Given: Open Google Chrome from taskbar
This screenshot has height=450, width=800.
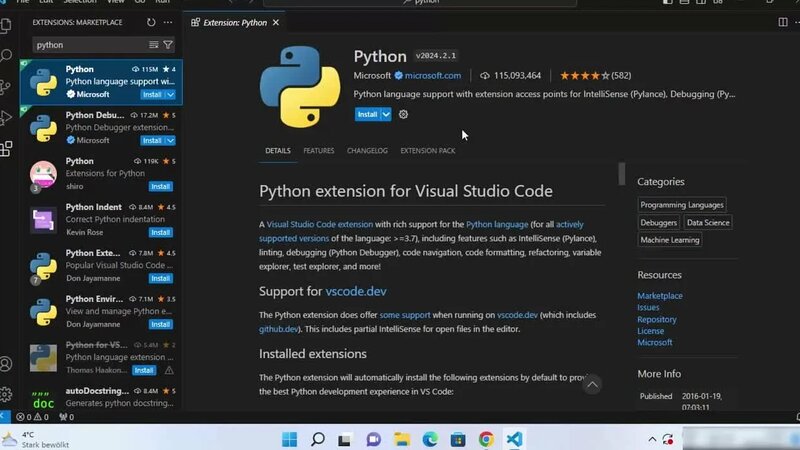Looking at the screenshot, I should [x=486, y=439].
